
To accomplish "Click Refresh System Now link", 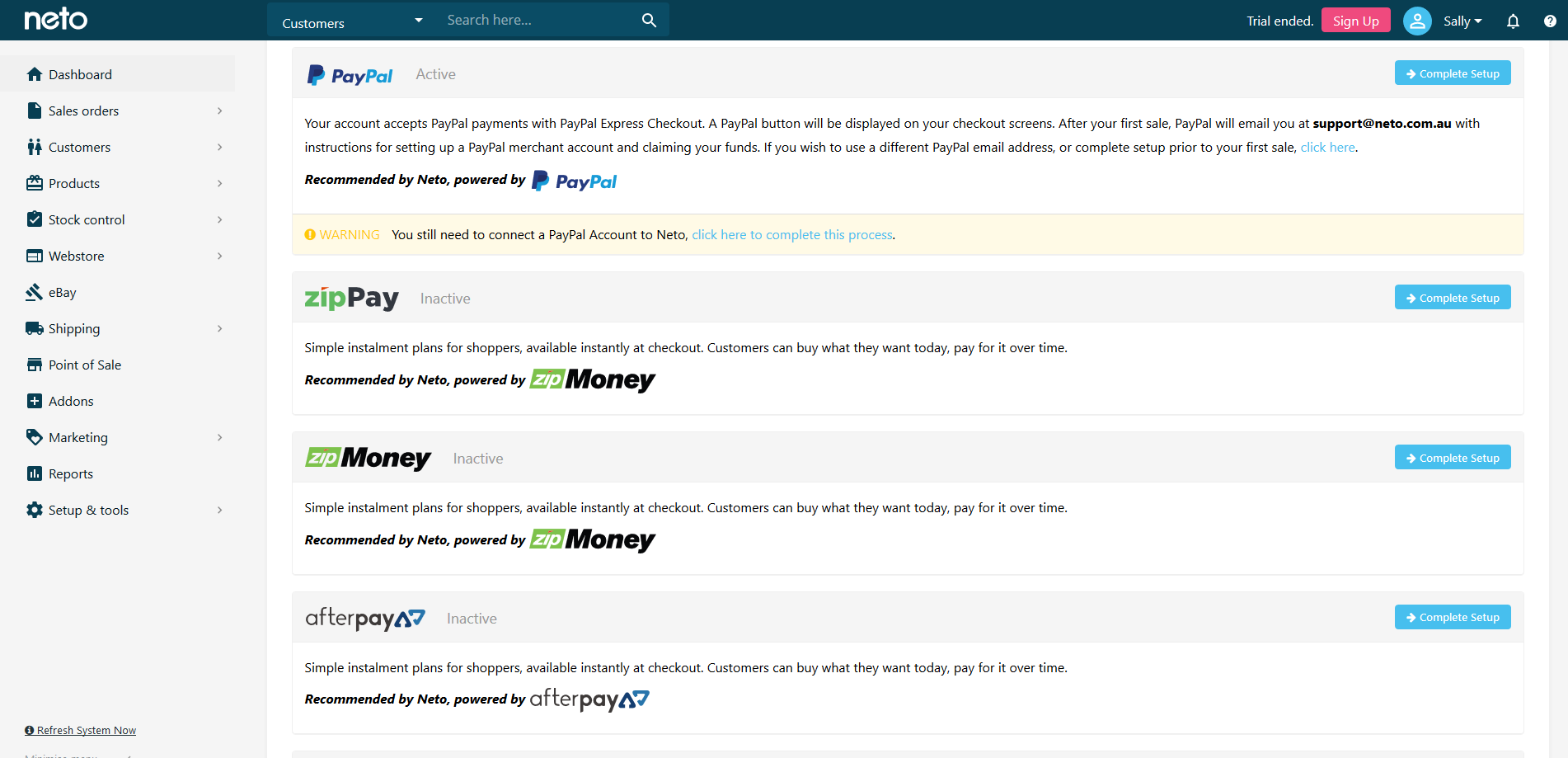I will point(80,731).
